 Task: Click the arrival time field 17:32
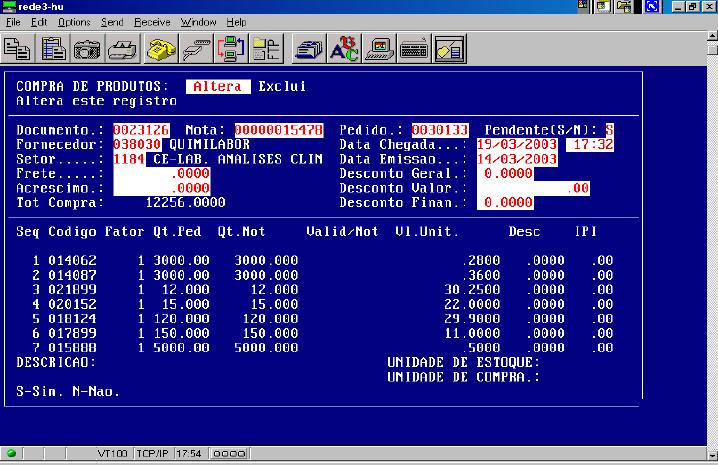(590, 145)
